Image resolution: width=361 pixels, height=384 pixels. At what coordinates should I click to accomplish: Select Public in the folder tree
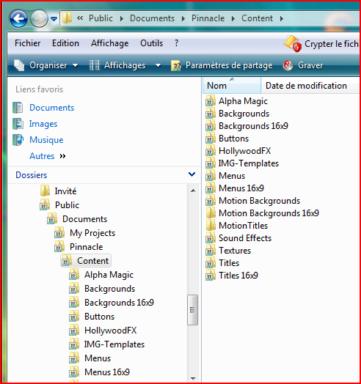pyautogui.click(x=67, y=205)
